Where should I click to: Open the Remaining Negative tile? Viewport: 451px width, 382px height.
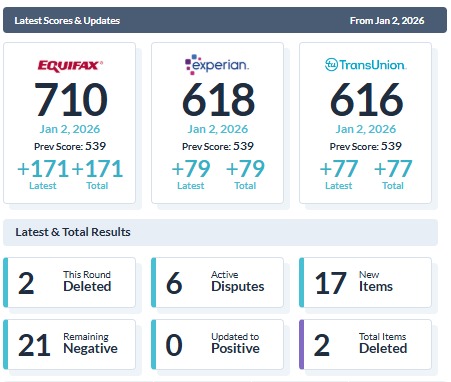coord(70,344)
